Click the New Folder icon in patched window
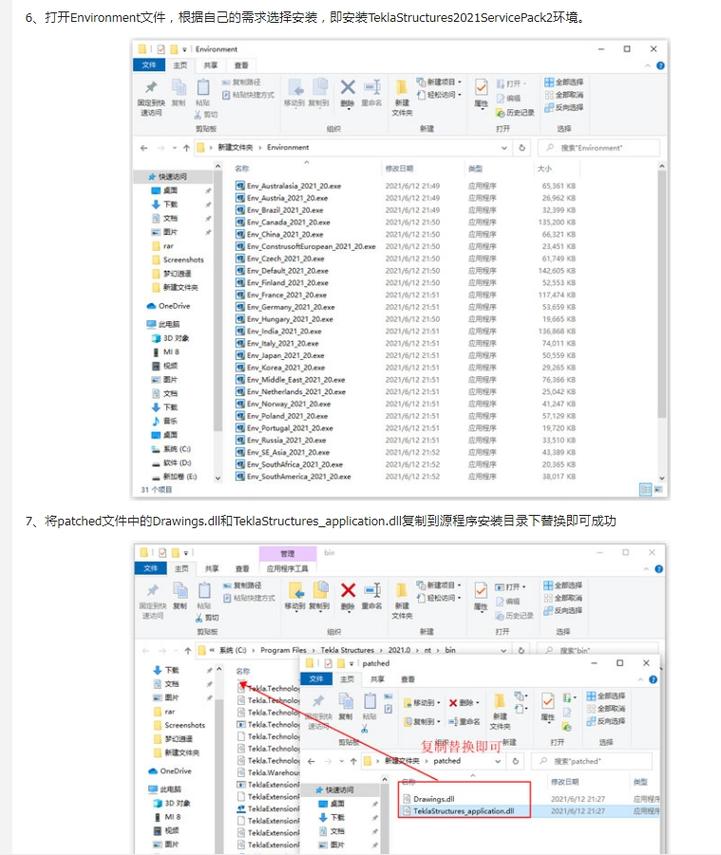Viewport: 721px width, 855px height. click(x=500, y=702)
